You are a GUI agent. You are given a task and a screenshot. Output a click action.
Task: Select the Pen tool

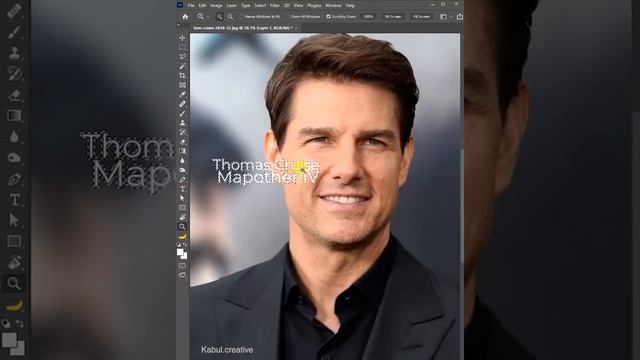point(182,179)
